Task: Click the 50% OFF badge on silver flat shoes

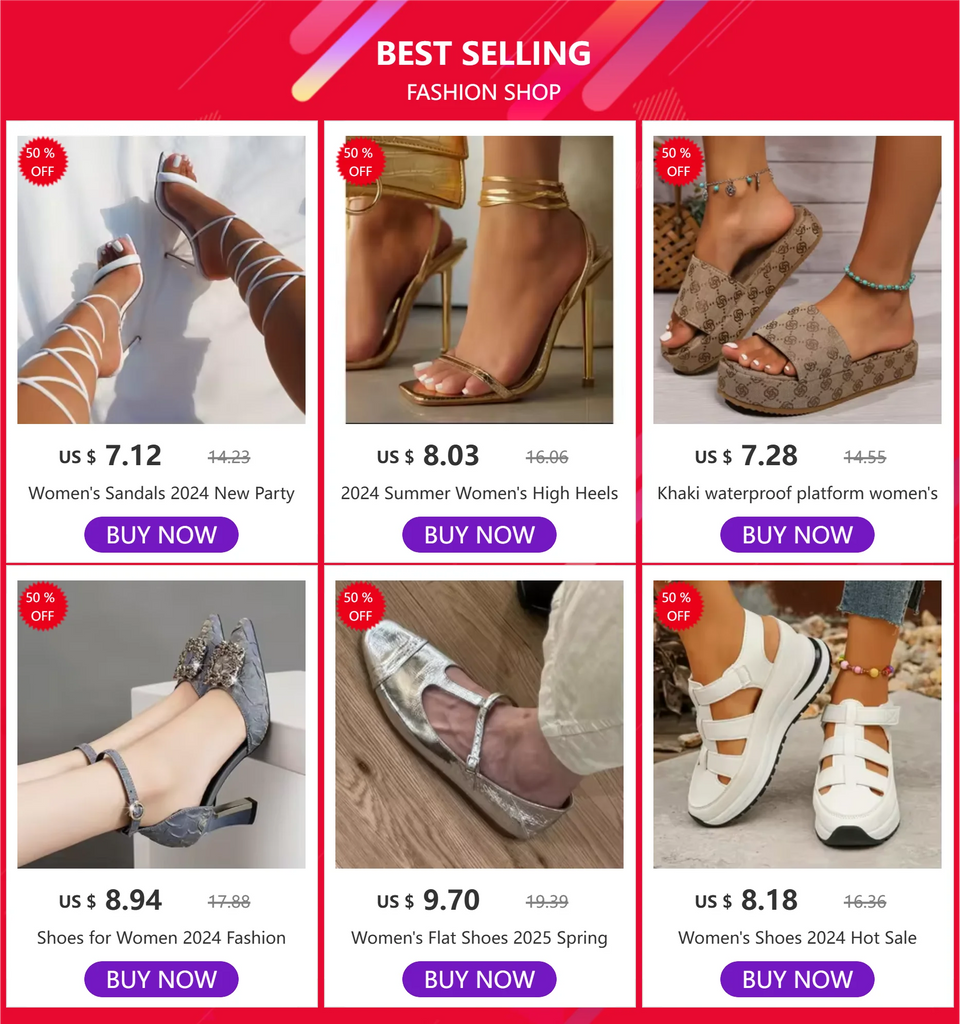Action: (359, 606)
